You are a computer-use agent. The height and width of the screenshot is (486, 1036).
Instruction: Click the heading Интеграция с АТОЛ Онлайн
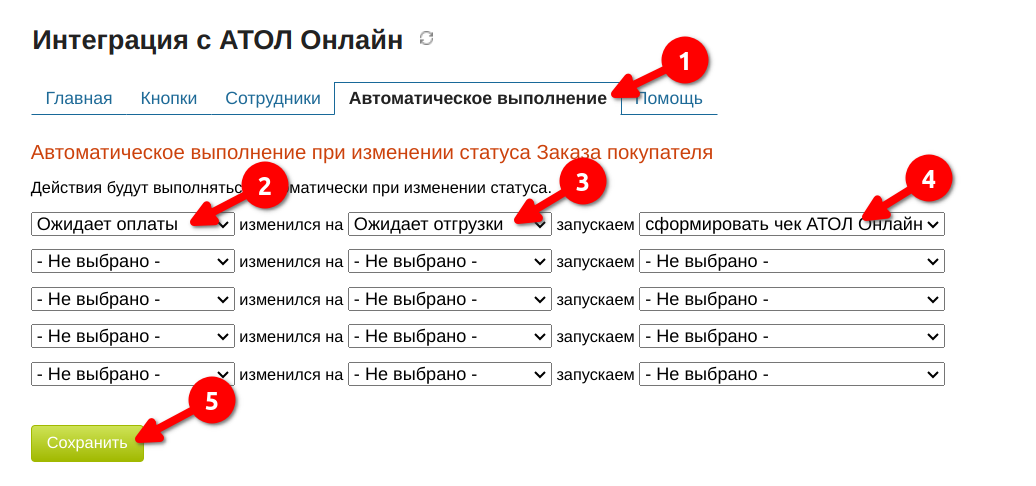[x=217, y=40]
